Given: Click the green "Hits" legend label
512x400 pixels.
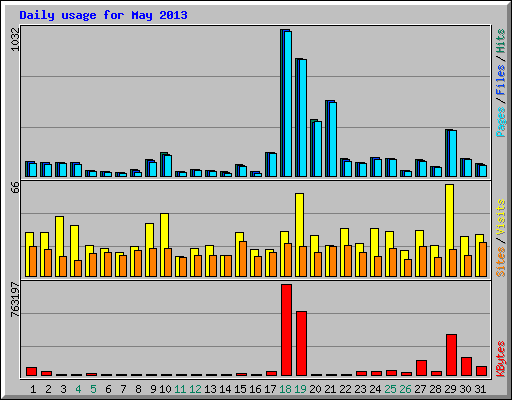Looking at the screenshot, I should coord(501,41).
